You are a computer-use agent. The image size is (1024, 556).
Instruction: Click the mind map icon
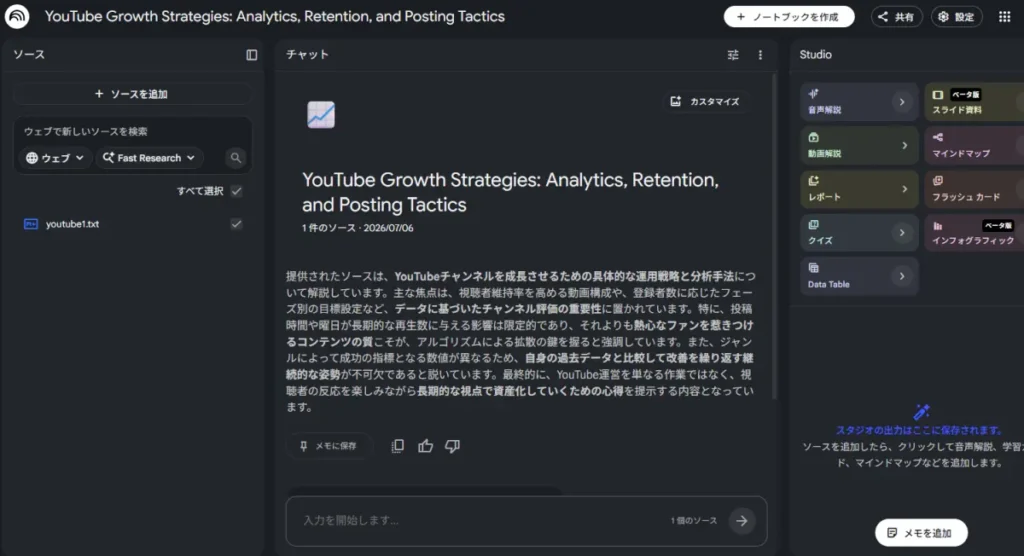point(938,137)
